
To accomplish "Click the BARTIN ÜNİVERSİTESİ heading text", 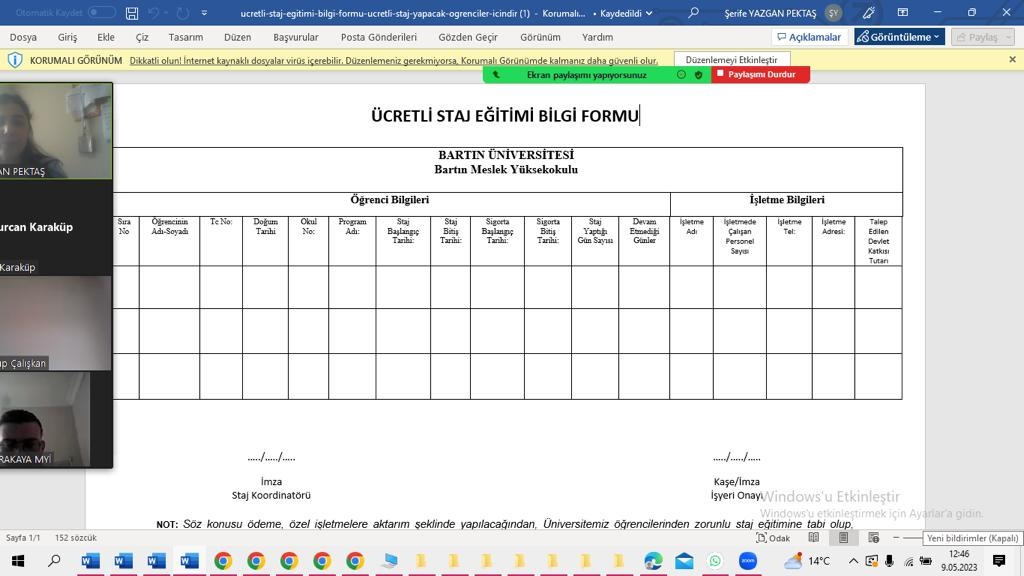I will coord(506,155).
